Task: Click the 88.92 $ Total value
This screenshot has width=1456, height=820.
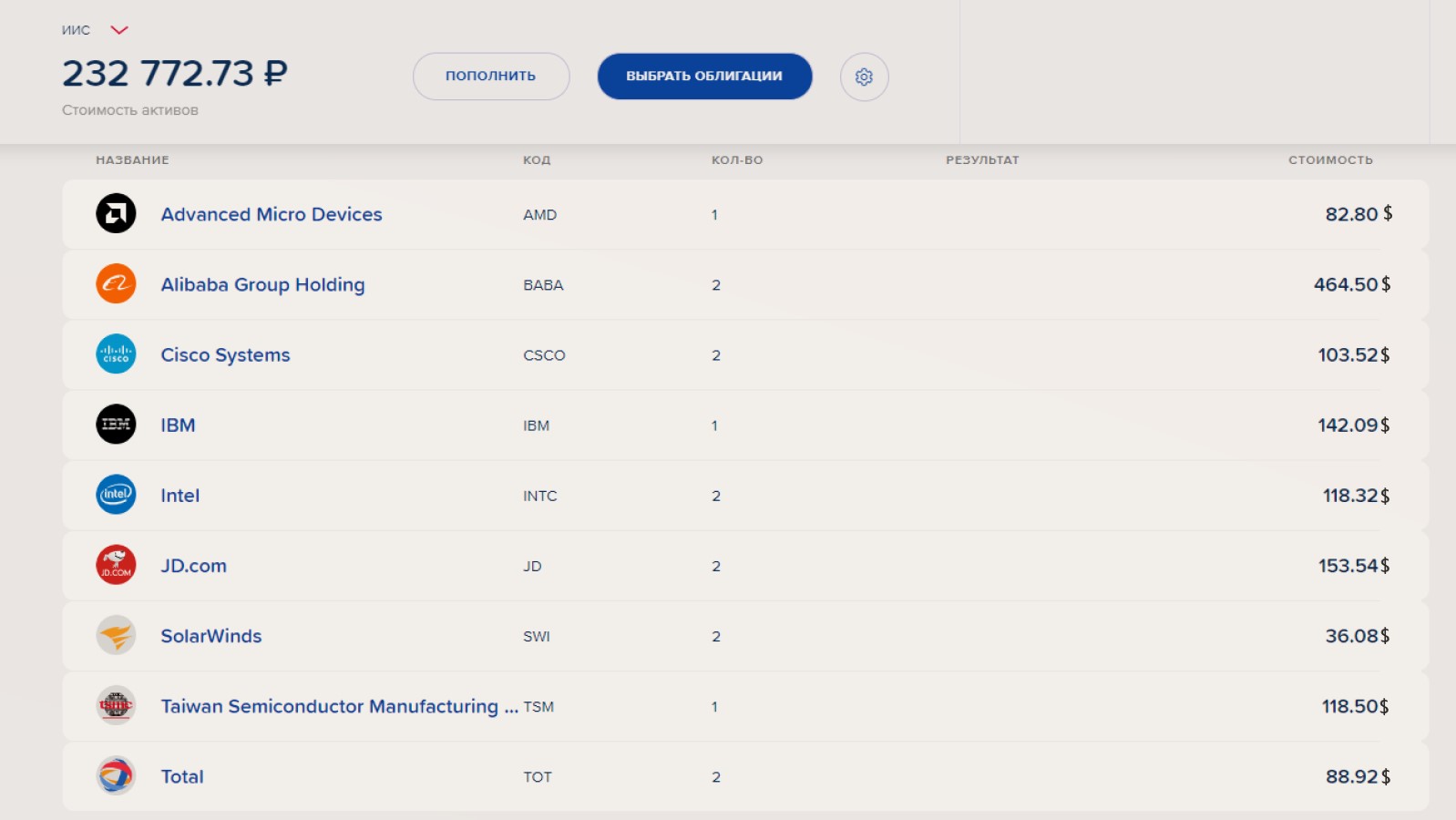Action: click(1359, 776)
